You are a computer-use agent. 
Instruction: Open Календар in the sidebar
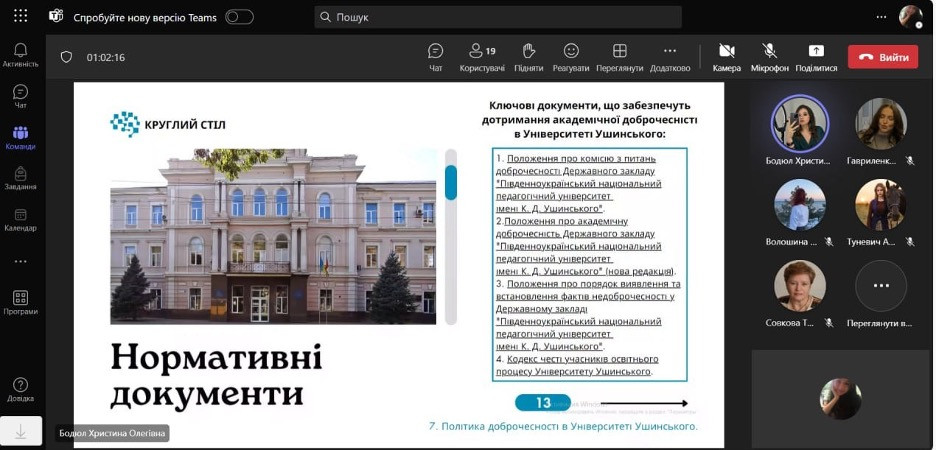[x=20, y=219]
